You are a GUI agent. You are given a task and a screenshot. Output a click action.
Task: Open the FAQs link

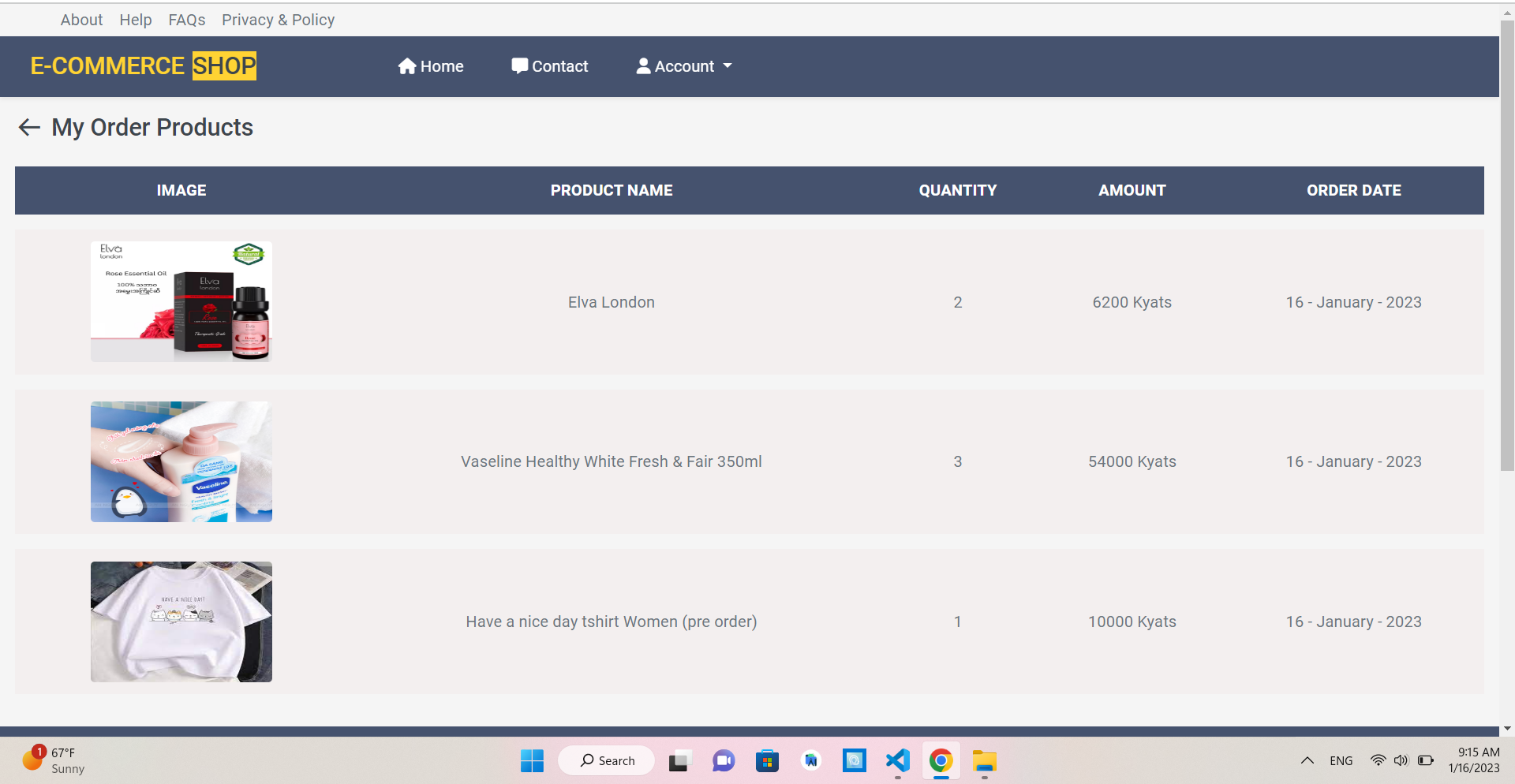pyautogui.click(x=187, y=20)
